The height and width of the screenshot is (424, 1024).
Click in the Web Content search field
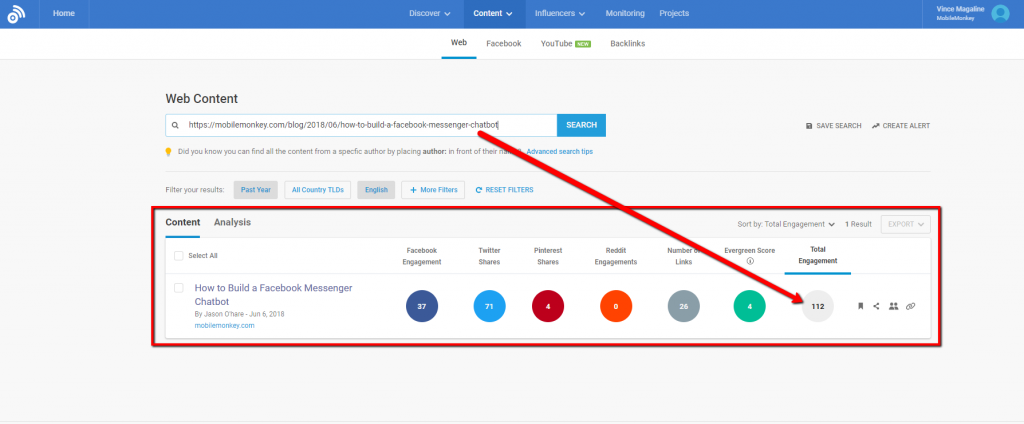361,125
